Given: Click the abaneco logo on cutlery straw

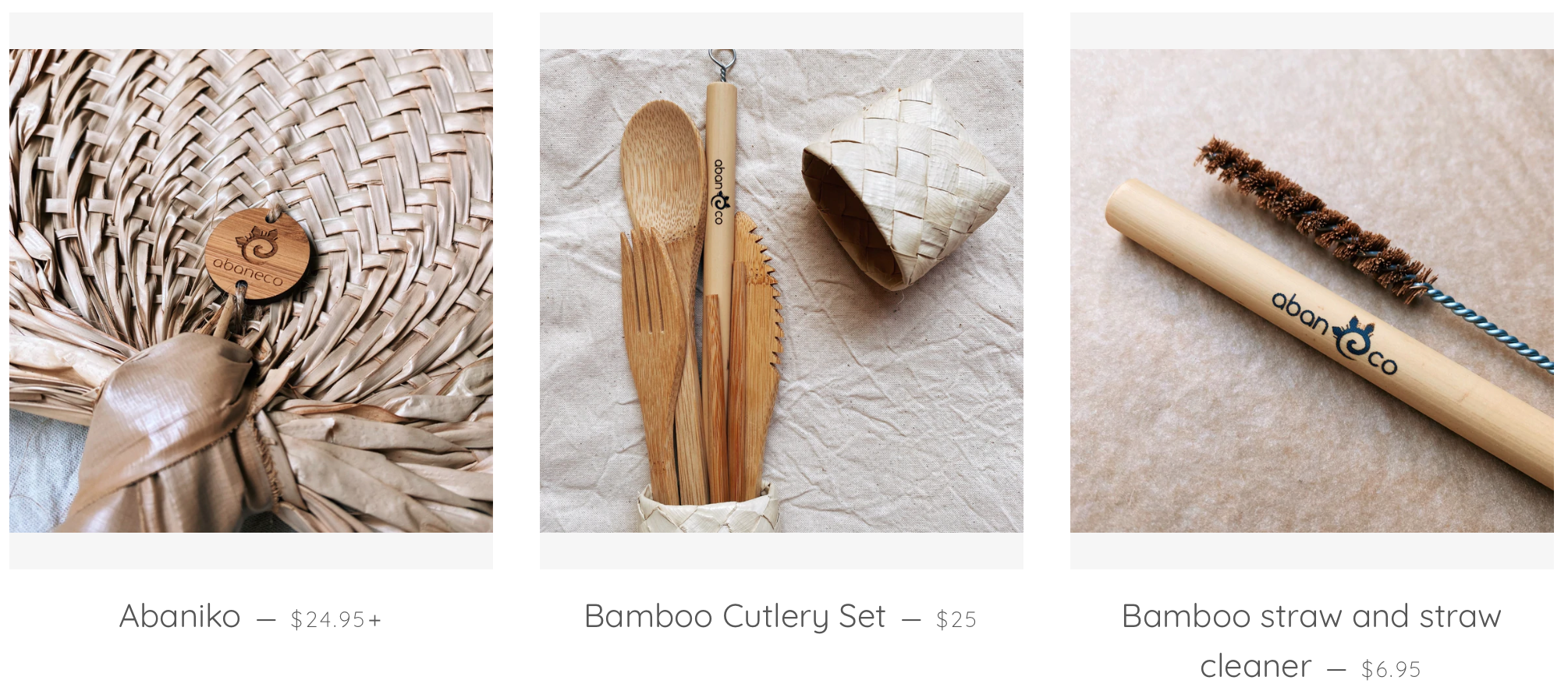Looking at the screenshot, I should [720, 192].
